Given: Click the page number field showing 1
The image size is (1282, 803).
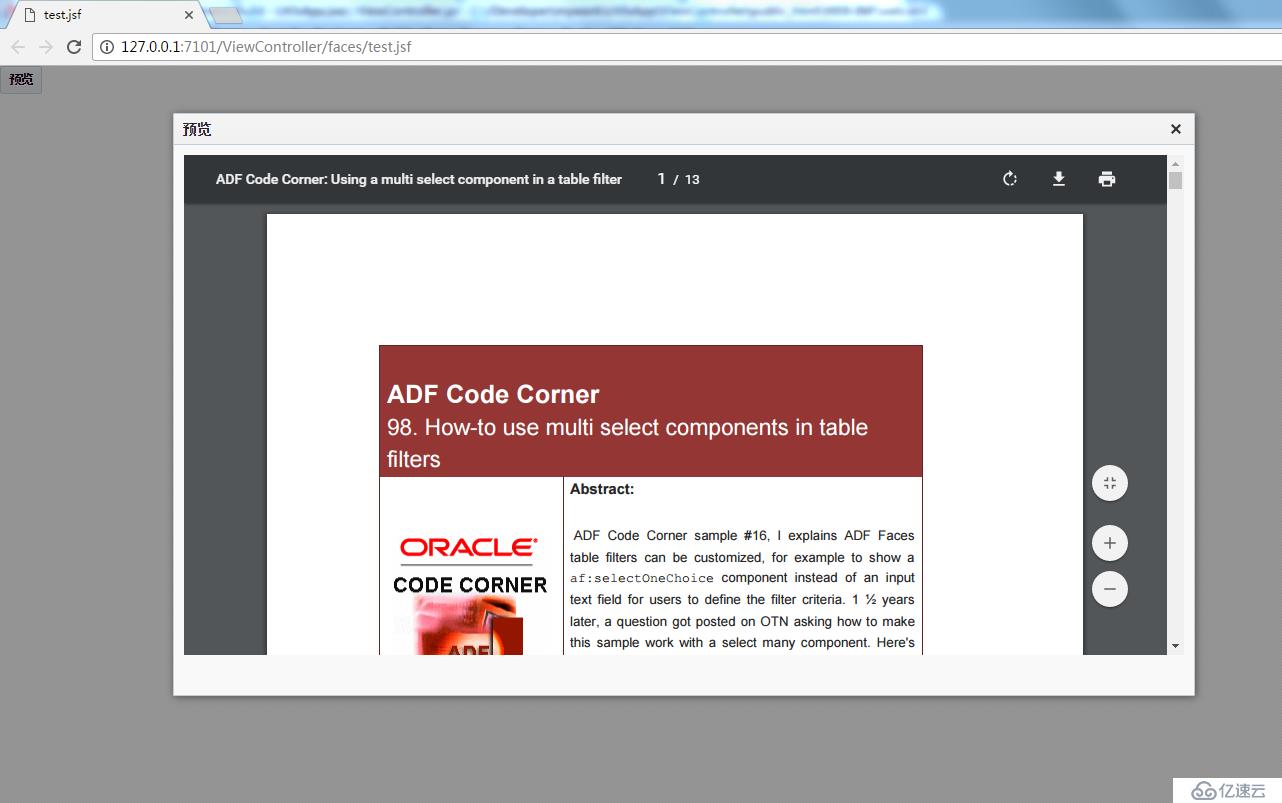Looking at the screenshot, I should [661, 179].
